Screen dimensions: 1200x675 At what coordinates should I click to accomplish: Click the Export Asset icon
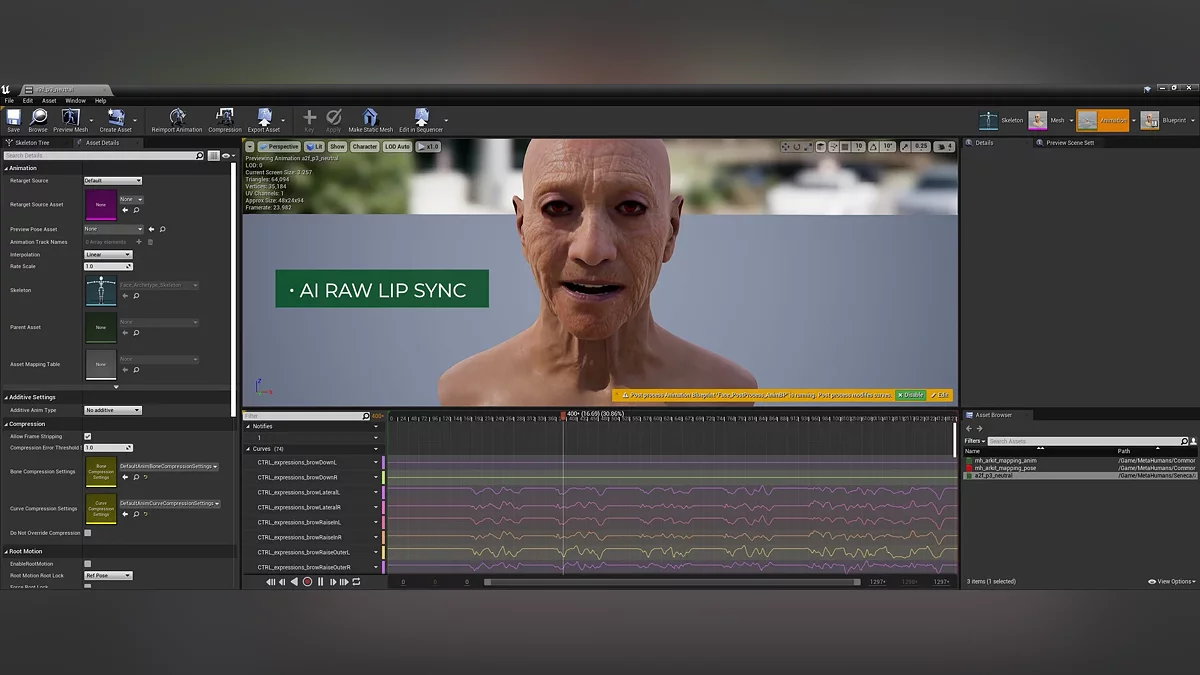pos(264,119)
